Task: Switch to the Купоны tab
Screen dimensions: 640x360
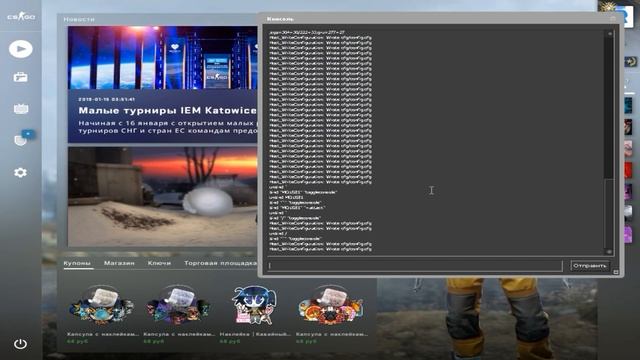Action: tap(77, 263)
